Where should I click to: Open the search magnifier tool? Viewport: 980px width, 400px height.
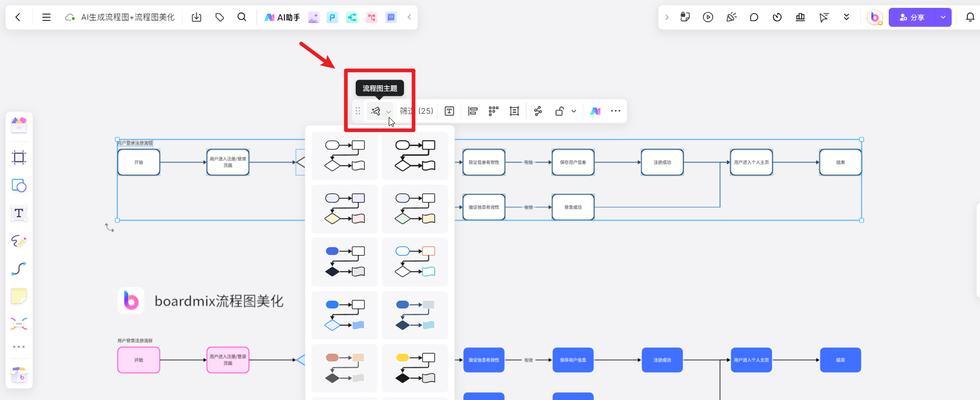coord(242,17)
